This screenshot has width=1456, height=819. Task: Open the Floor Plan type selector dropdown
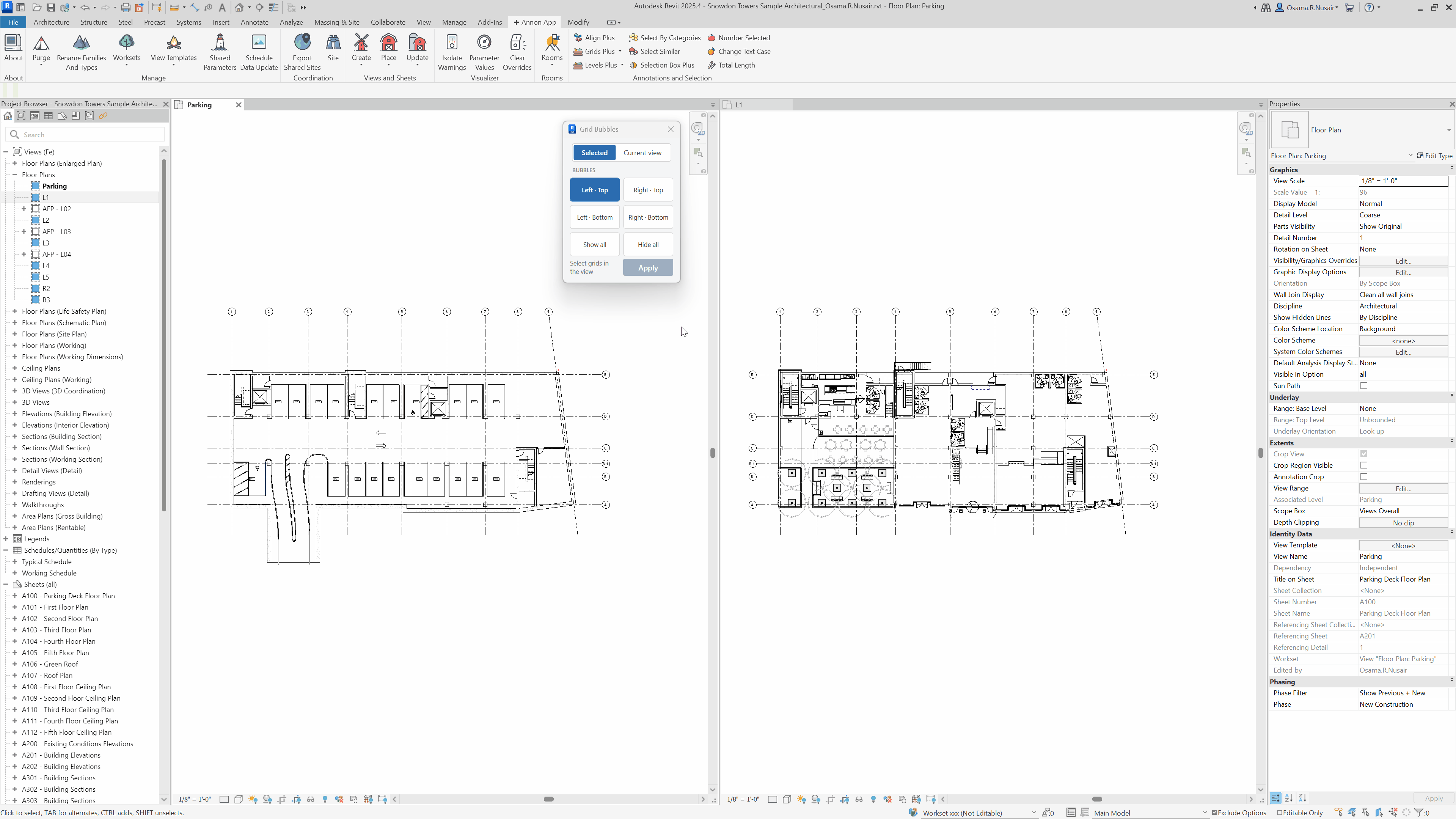[1449, 130]
